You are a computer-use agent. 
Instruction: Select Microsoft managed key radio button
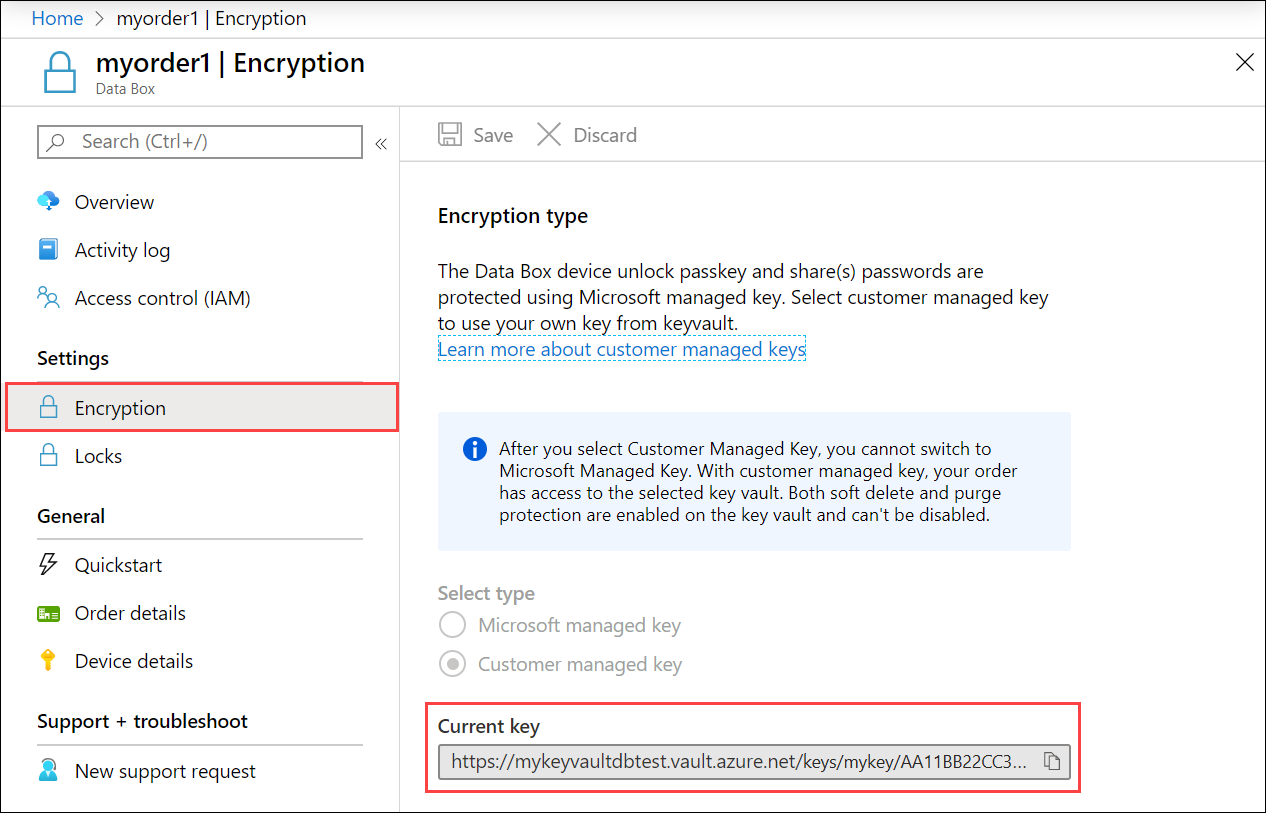(453, 625)
